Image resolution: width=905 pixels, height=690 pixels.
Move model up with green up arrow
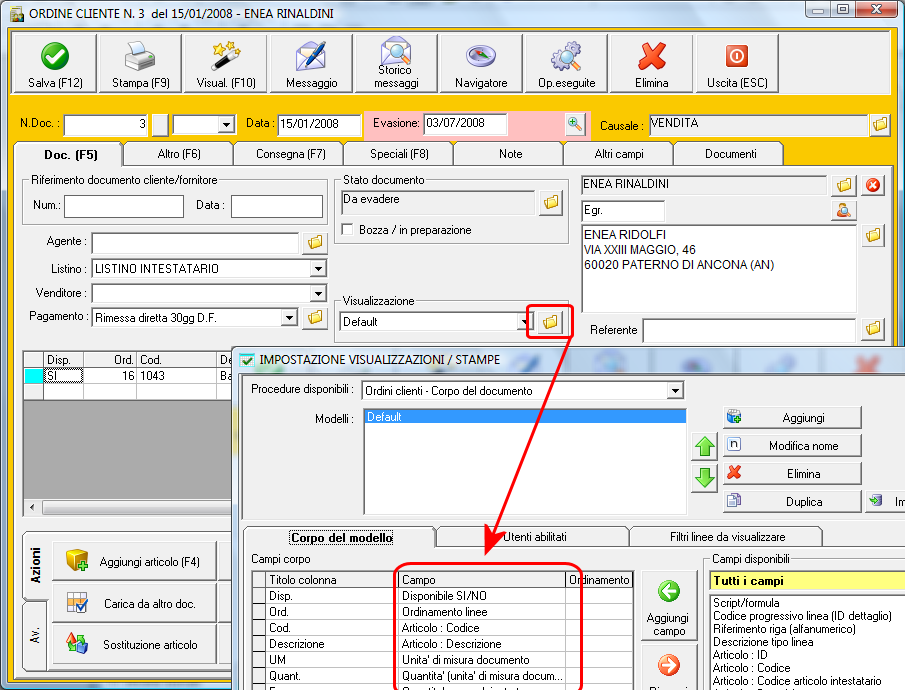tap(705, 446)
